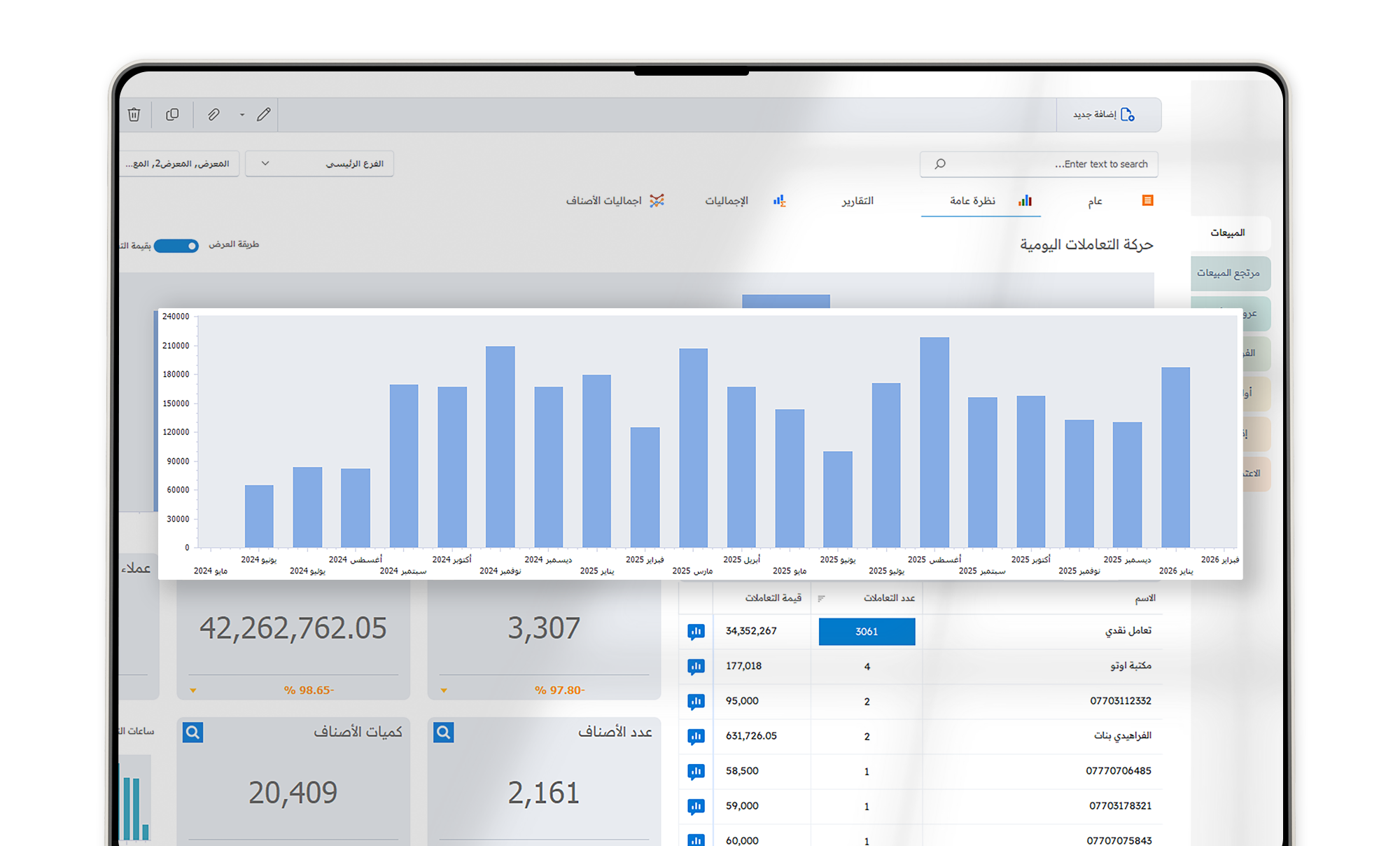Click the copy duplicate icon in toolbar

(x=172, y=114)
